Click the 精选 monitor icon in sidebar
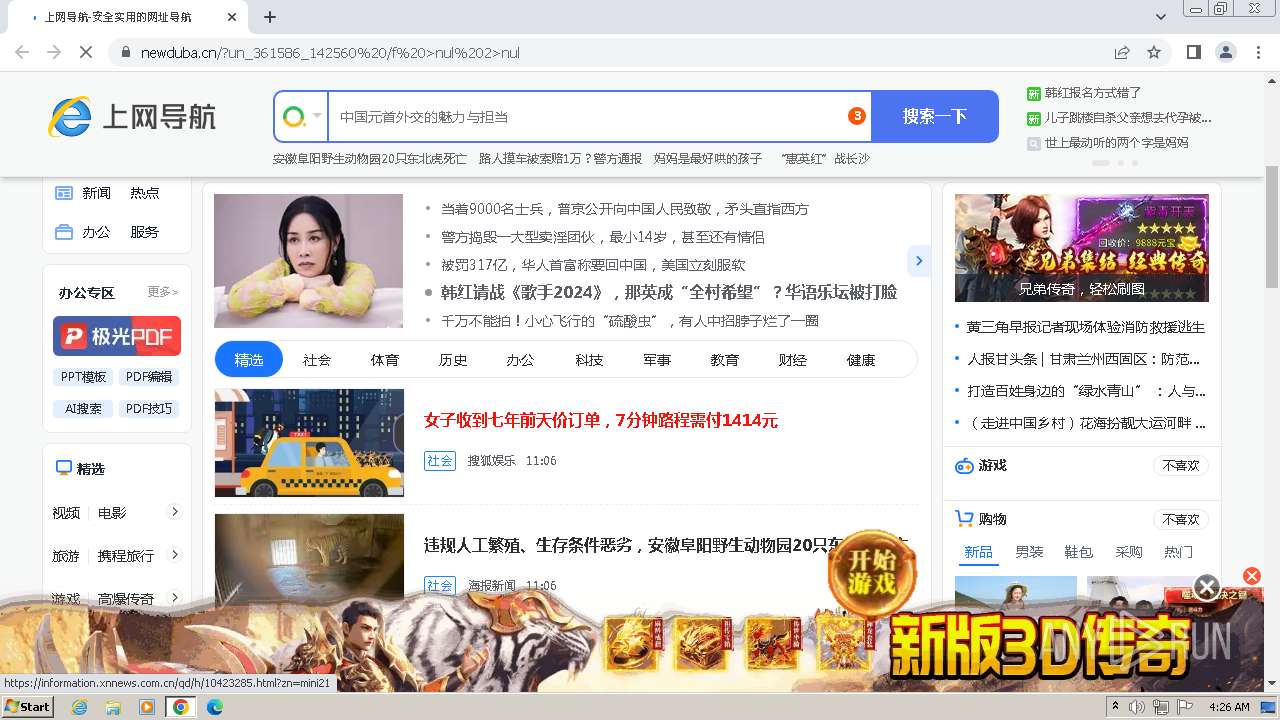Screen dimensions: 1280x720 [64, 468]
